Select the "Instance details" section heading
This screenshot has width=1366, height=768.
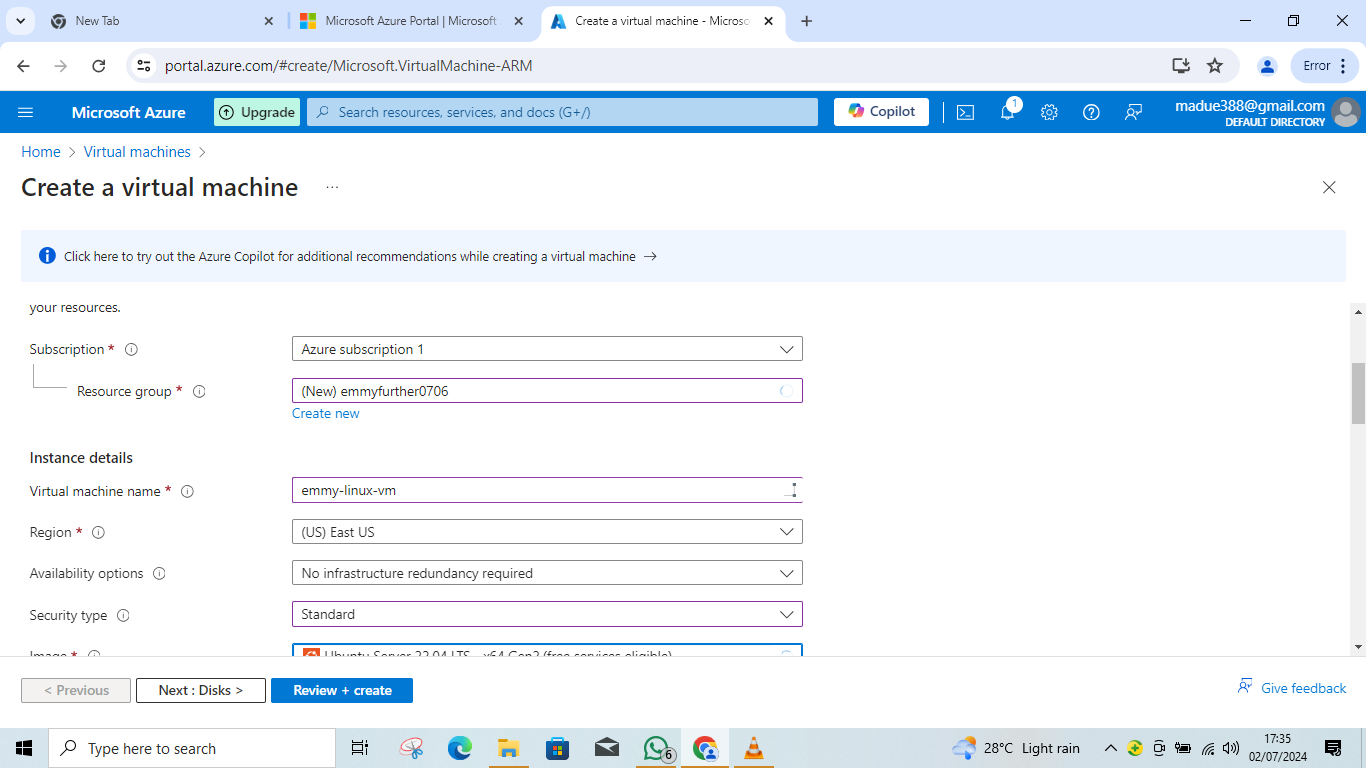point(81,458)
